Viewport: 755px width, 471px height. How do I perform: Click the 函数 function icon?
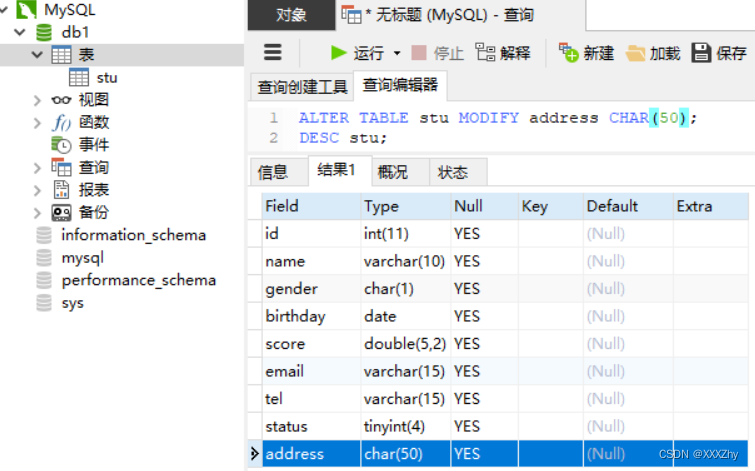61,122
